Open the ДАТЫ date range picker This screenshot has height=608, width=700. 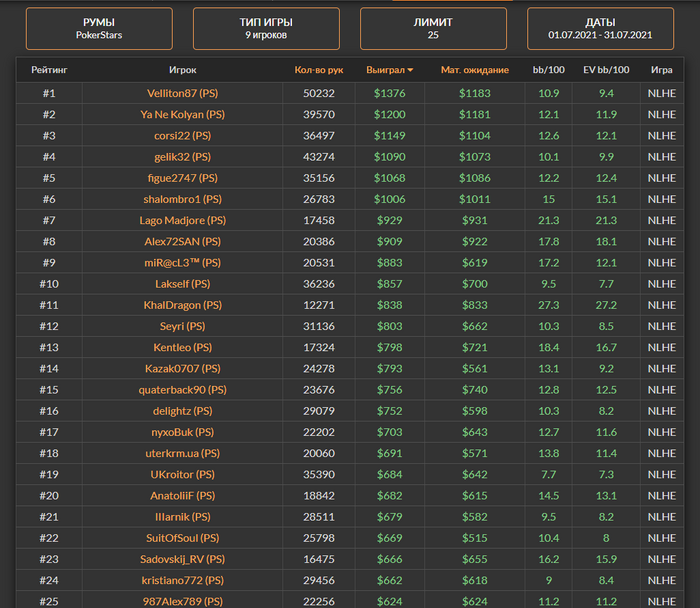600,28
